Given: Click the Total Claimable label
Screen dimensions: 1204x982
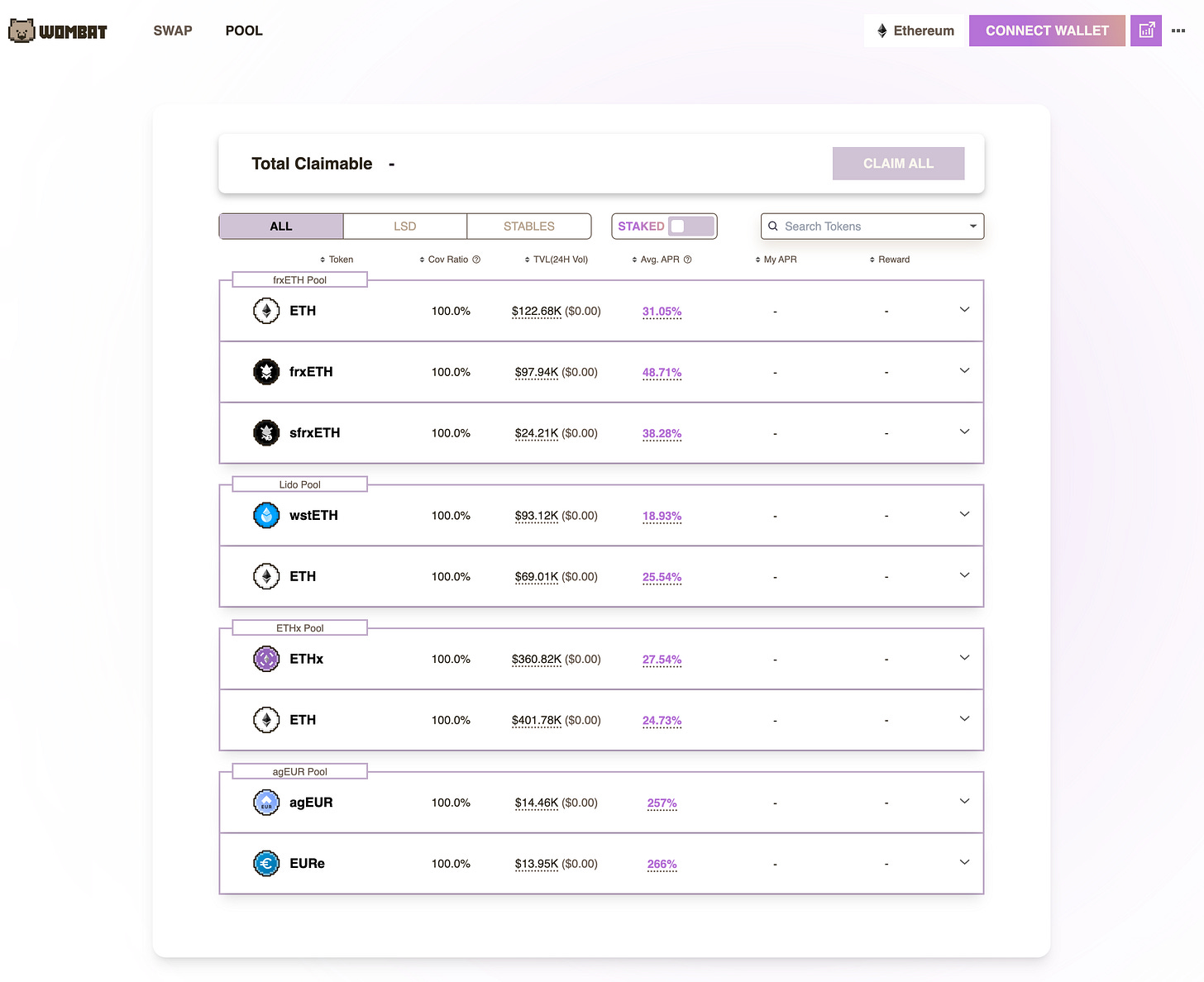Looking at the screenshot, I should [x=312, y=164].
